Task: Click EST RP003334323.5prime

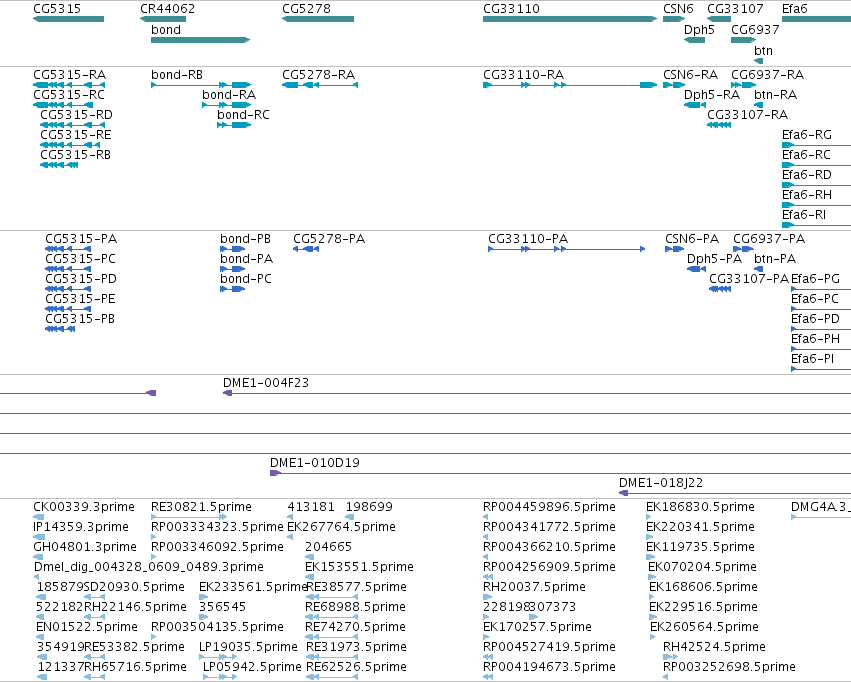Action: tap(217, 527)
